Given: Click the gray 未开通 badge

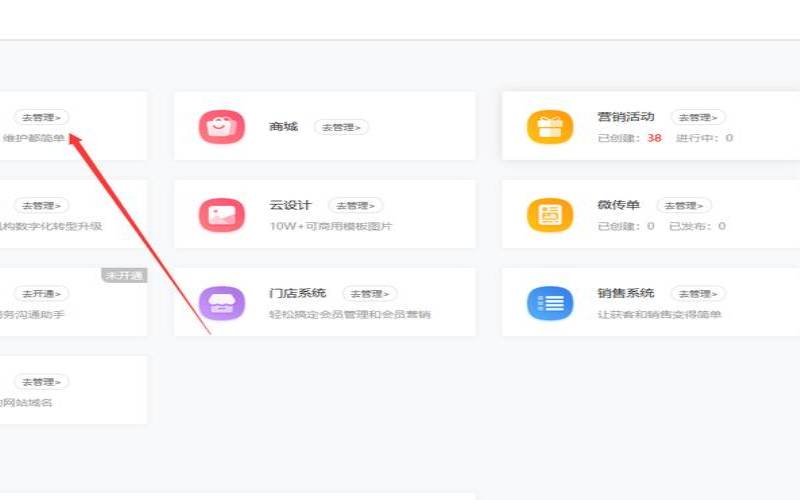Looking at the screenshot, I should [x=124, y=276].
